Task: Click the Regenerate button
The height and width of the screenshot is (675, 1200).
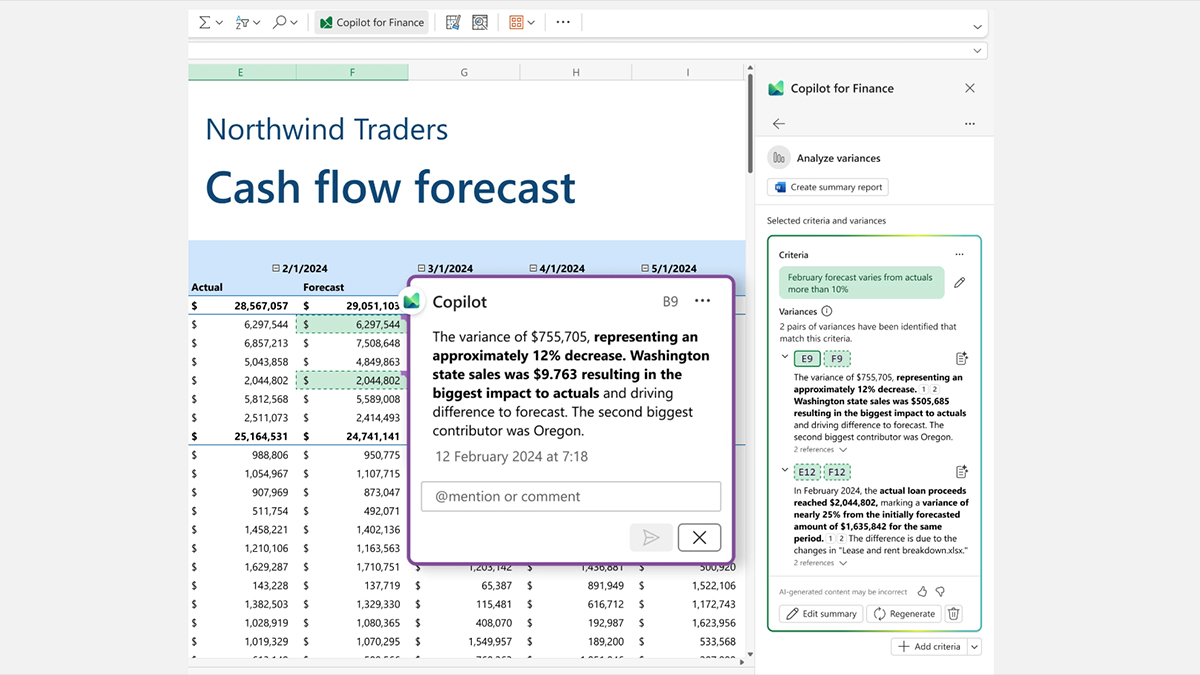Action: coord(904,614)
